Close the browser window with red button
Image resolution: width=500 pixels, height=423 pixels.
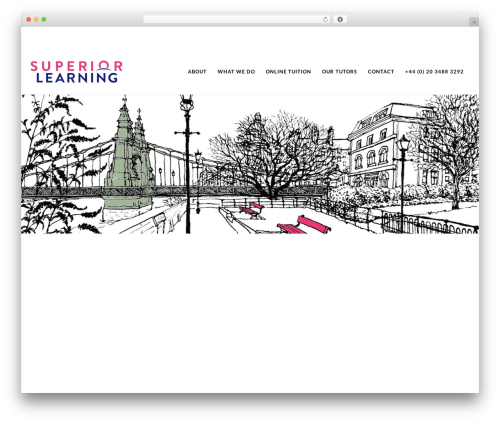tap(29, 20)
